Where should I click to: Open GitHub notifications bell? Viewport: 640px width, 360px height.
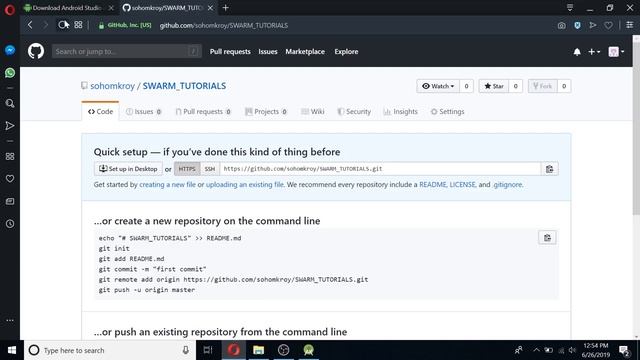(577, 52)
